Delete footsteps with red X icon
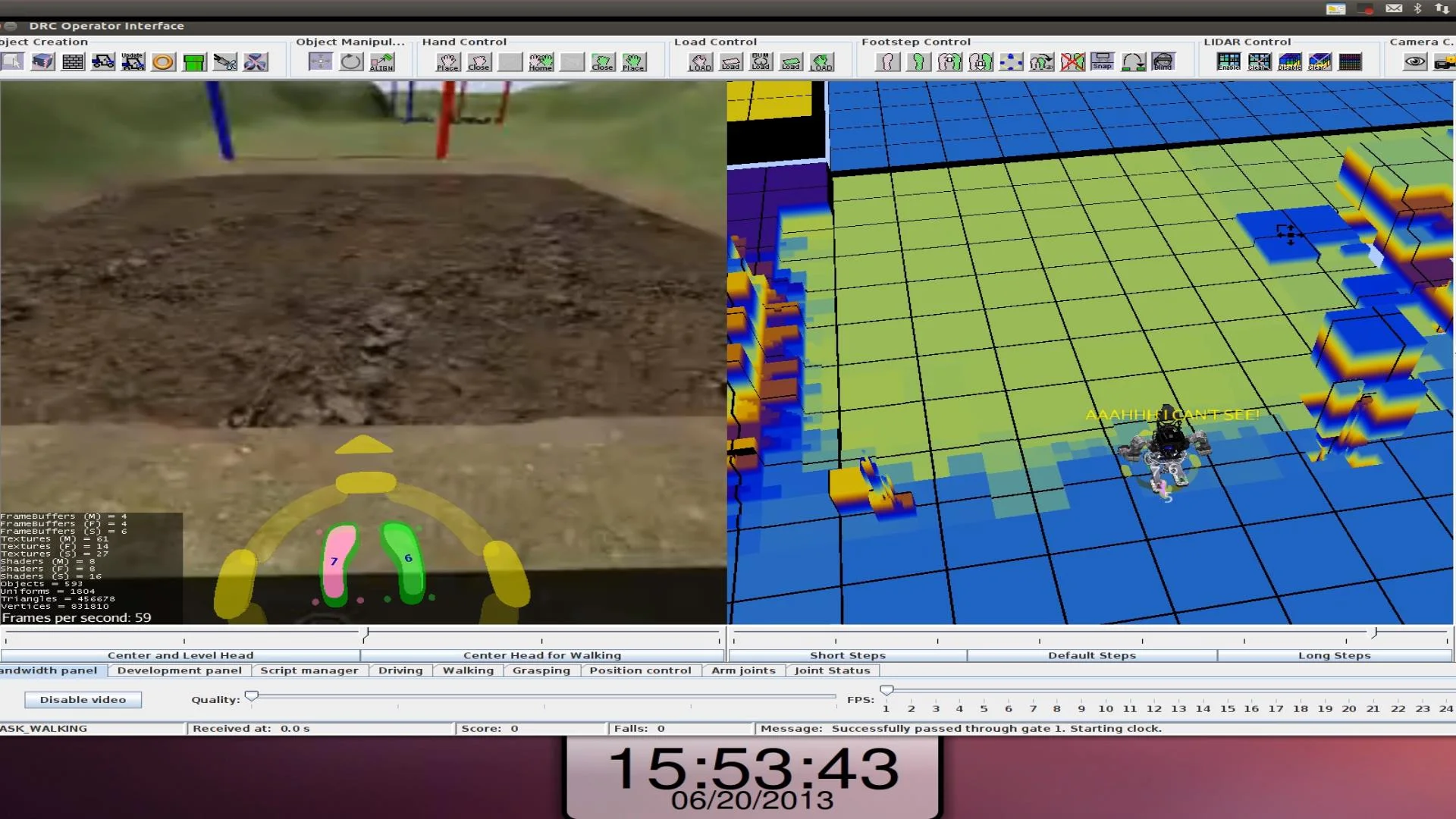The height and width of the screenshot is (819, 1456). click(1072, 61)
